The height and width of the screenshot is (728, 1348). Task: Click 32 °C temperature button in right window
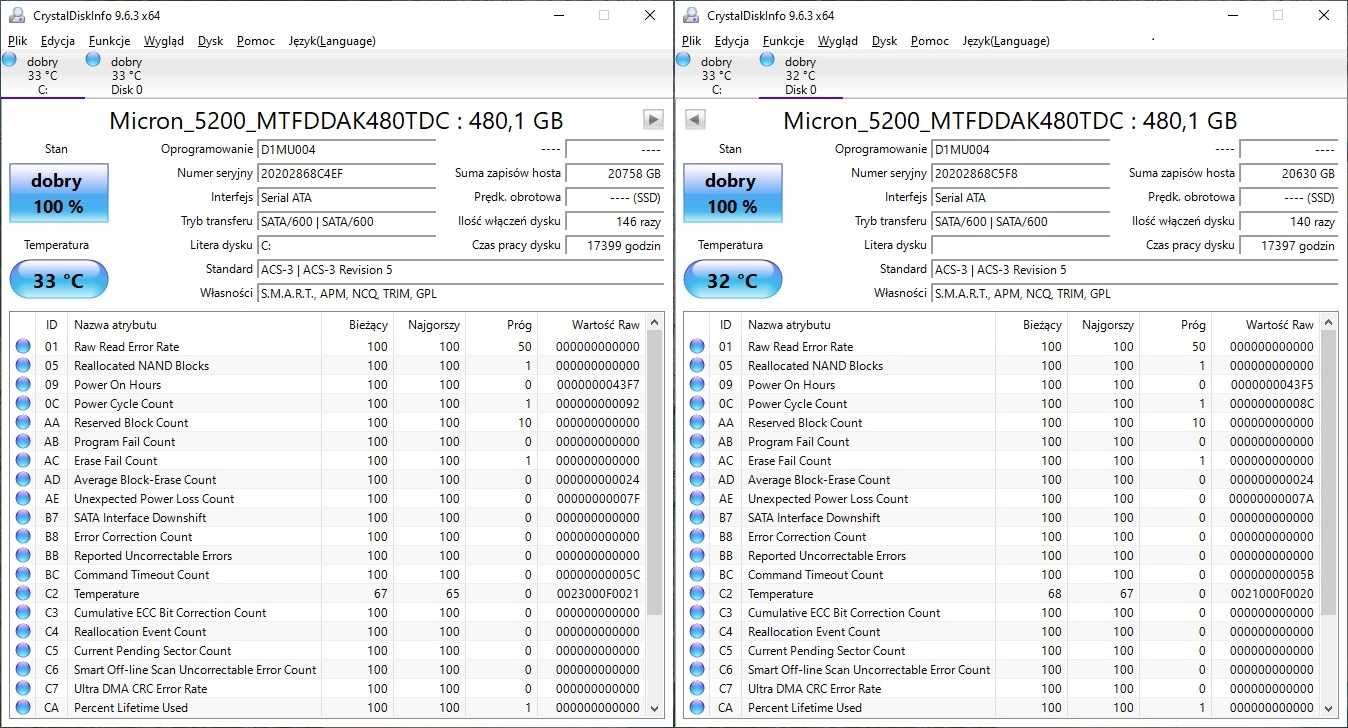point(733,280)
